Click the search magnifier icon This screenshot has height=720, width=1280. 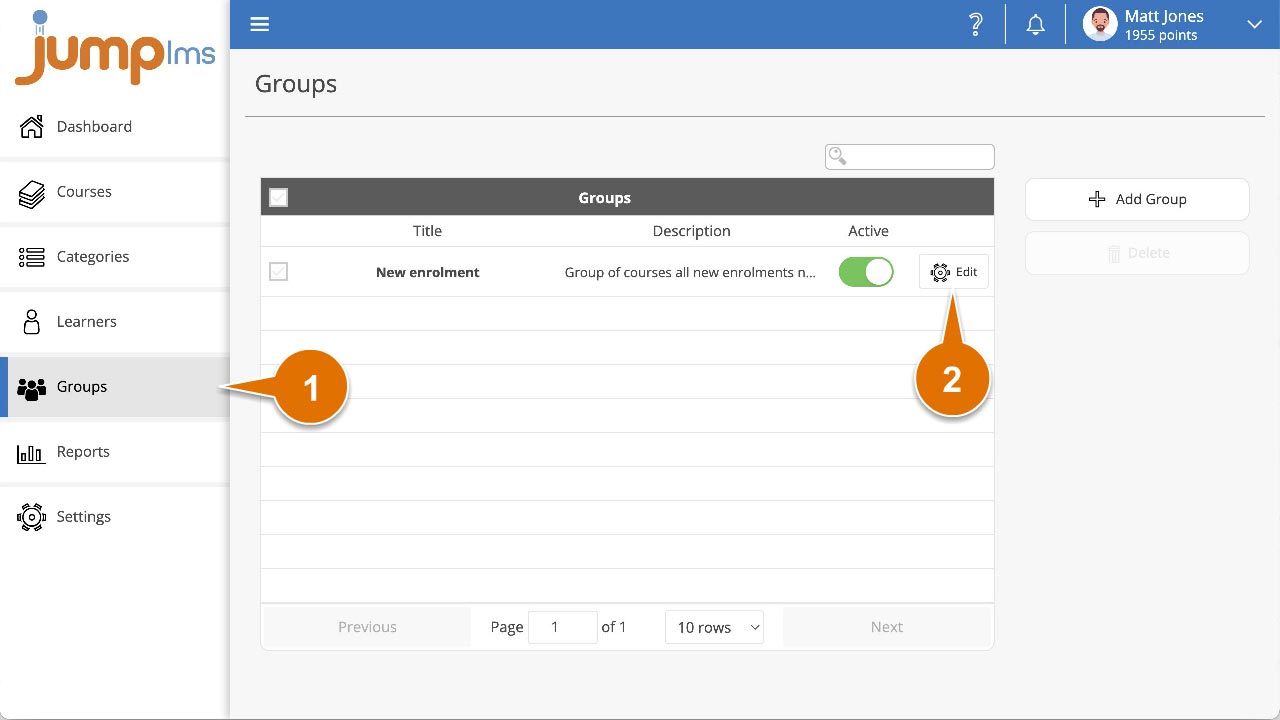[838, 156]
